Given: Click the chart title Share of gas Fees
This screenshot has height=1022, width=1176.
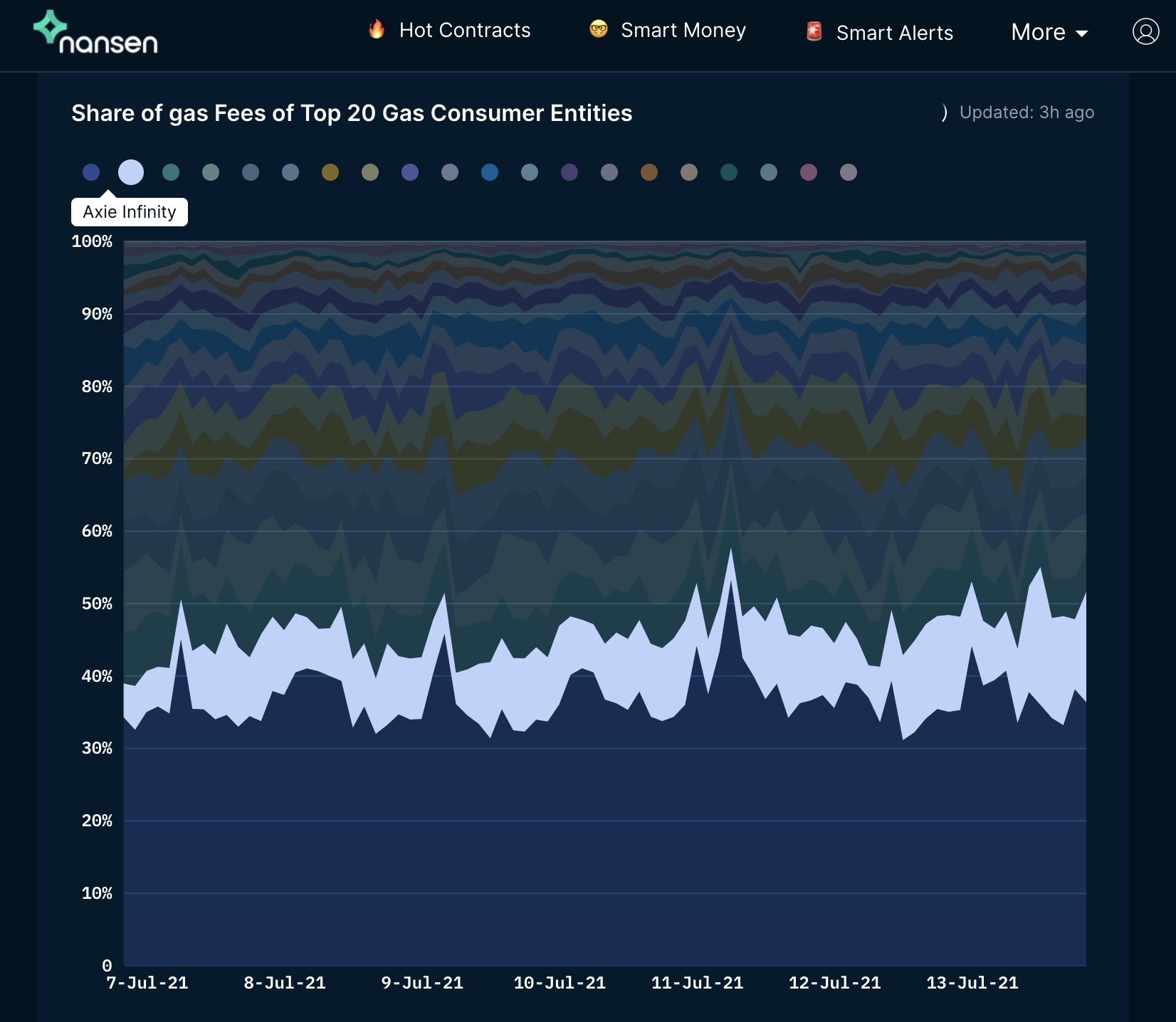Looking at the screenshot, I should 352,113.
